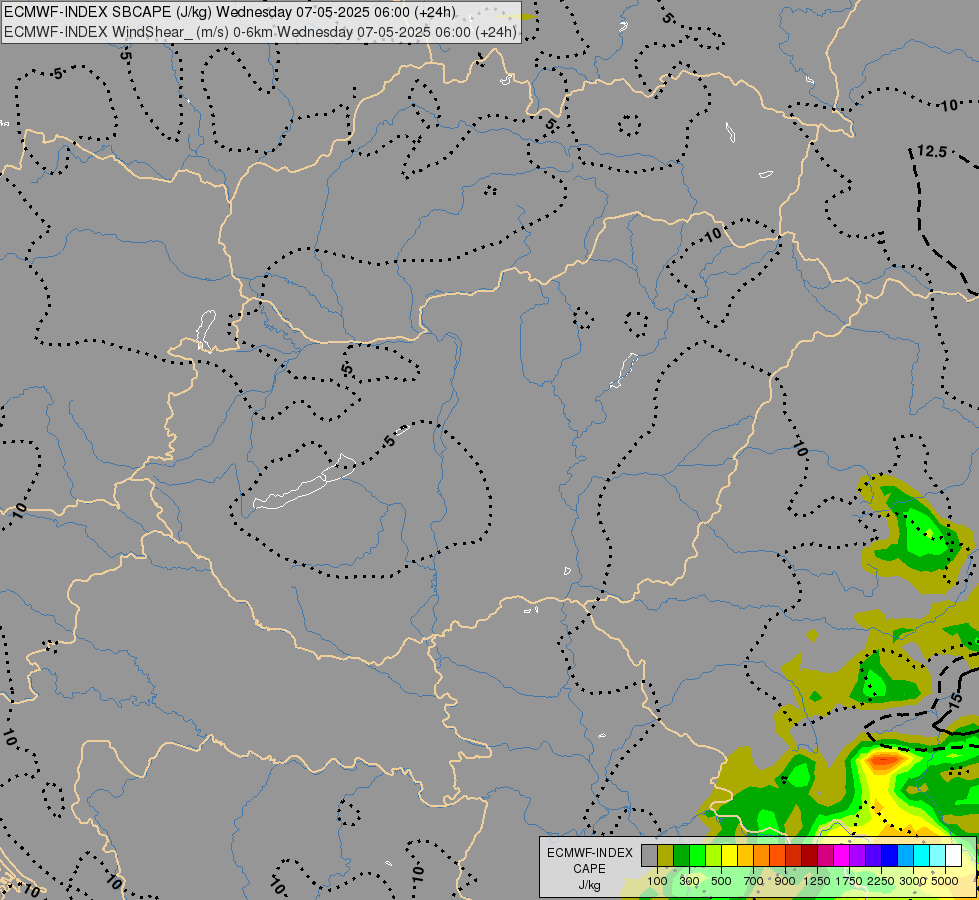979x900 pixels.
Task: Select the magenta legend swatch
Action: 841,855
